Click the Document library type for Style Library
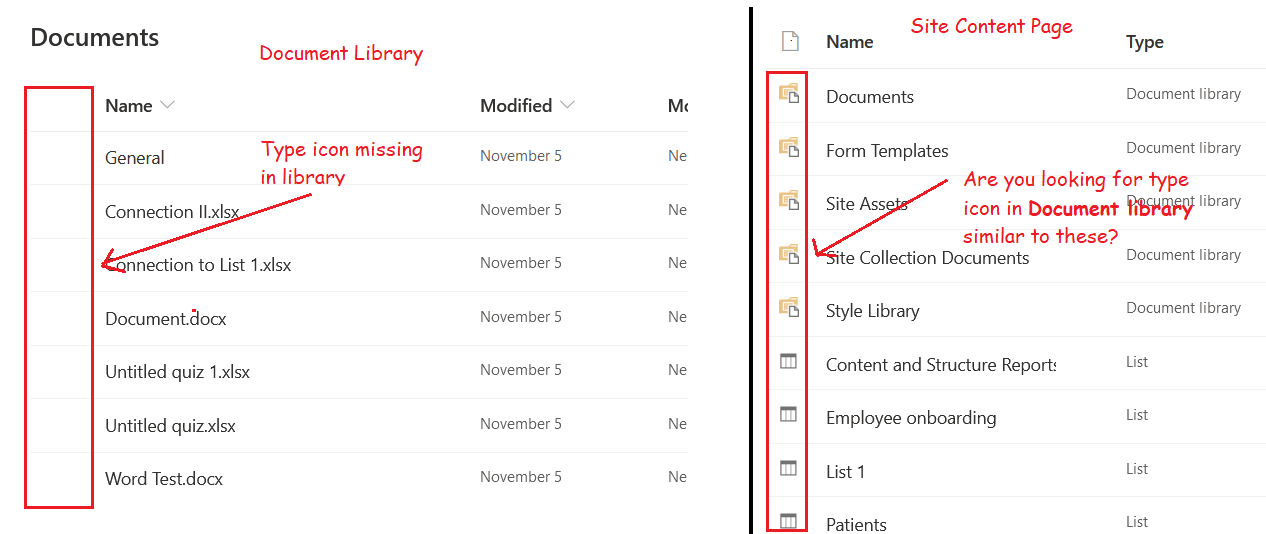 (1183, 308)
